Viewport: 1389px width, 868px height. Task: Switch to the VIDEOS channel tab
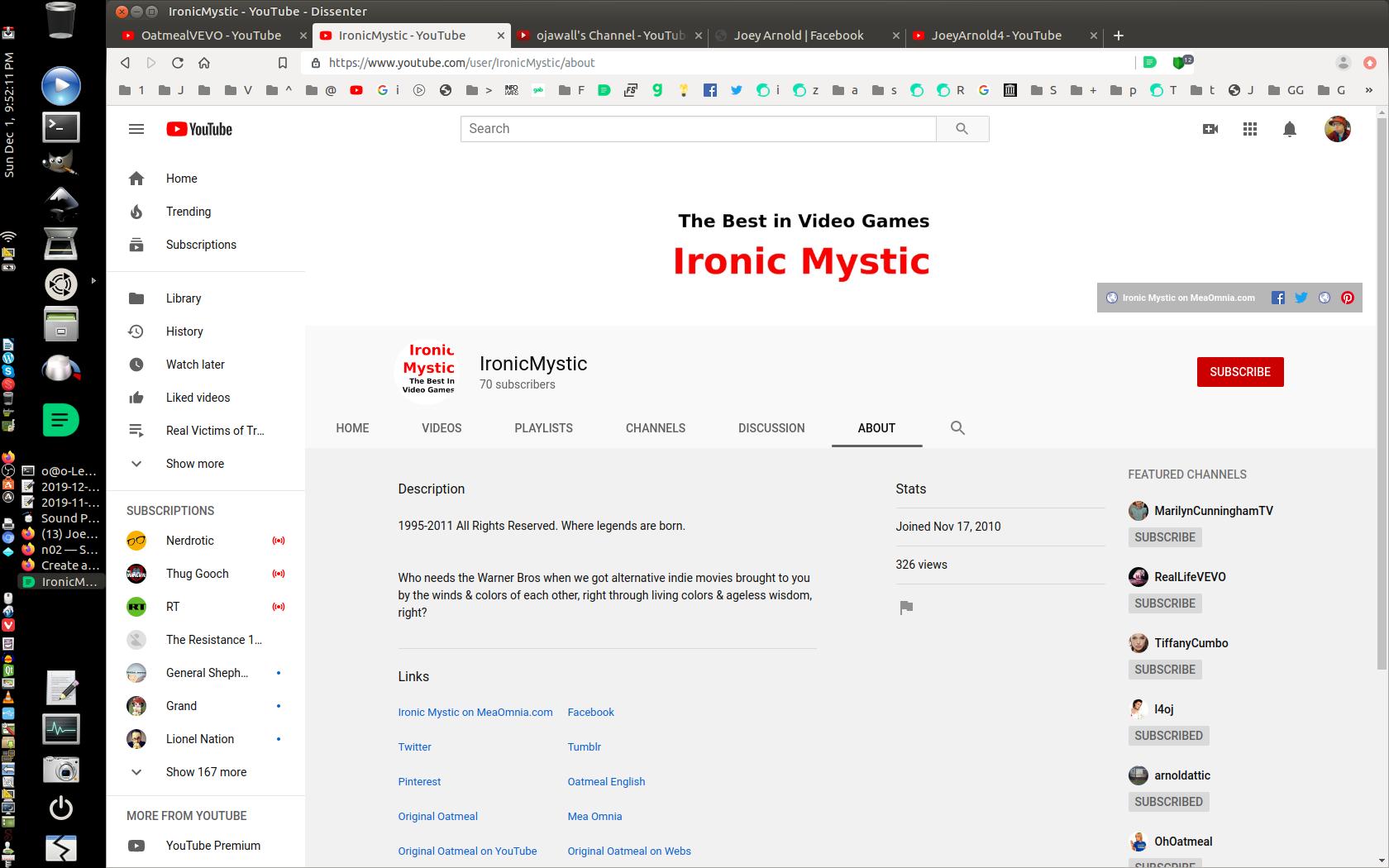(442, 428)
